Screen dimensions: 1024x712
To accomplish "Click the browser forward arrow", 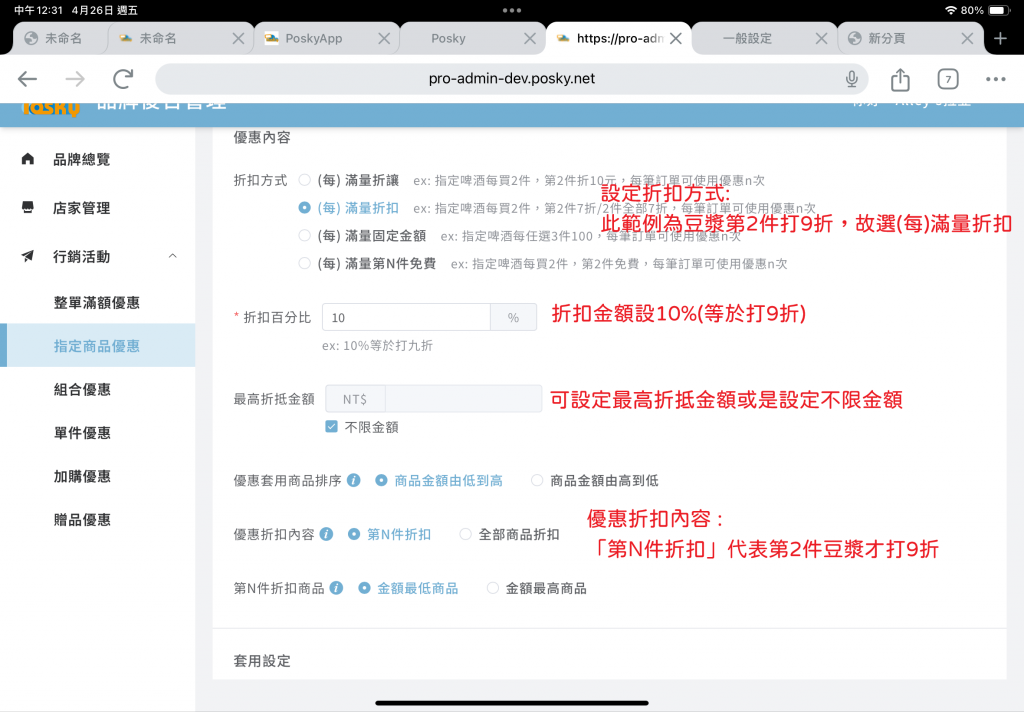I will point(75,79).
